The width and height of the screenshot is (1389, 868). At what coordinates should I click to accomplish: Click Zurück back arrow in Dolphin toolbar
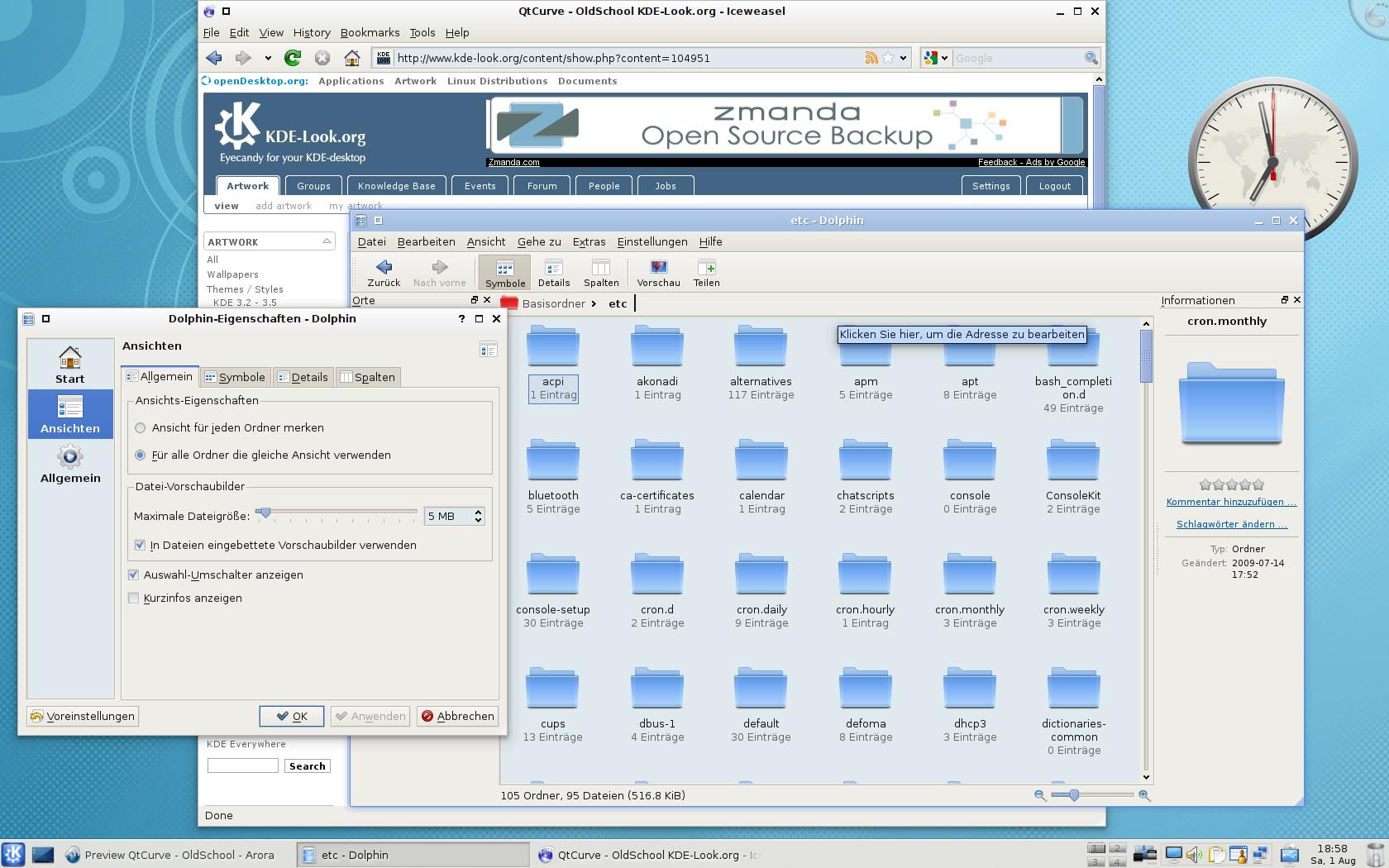tap(384, 272)
